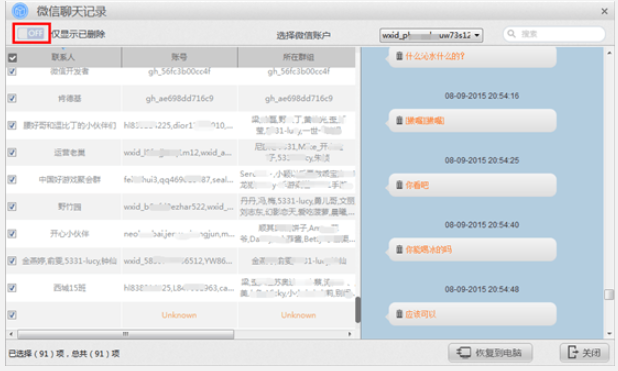The height and width of the screenshot is (371, 618).
Task: Uncheck the checkbox in the Unknown row
Action: tap(12, 315)
